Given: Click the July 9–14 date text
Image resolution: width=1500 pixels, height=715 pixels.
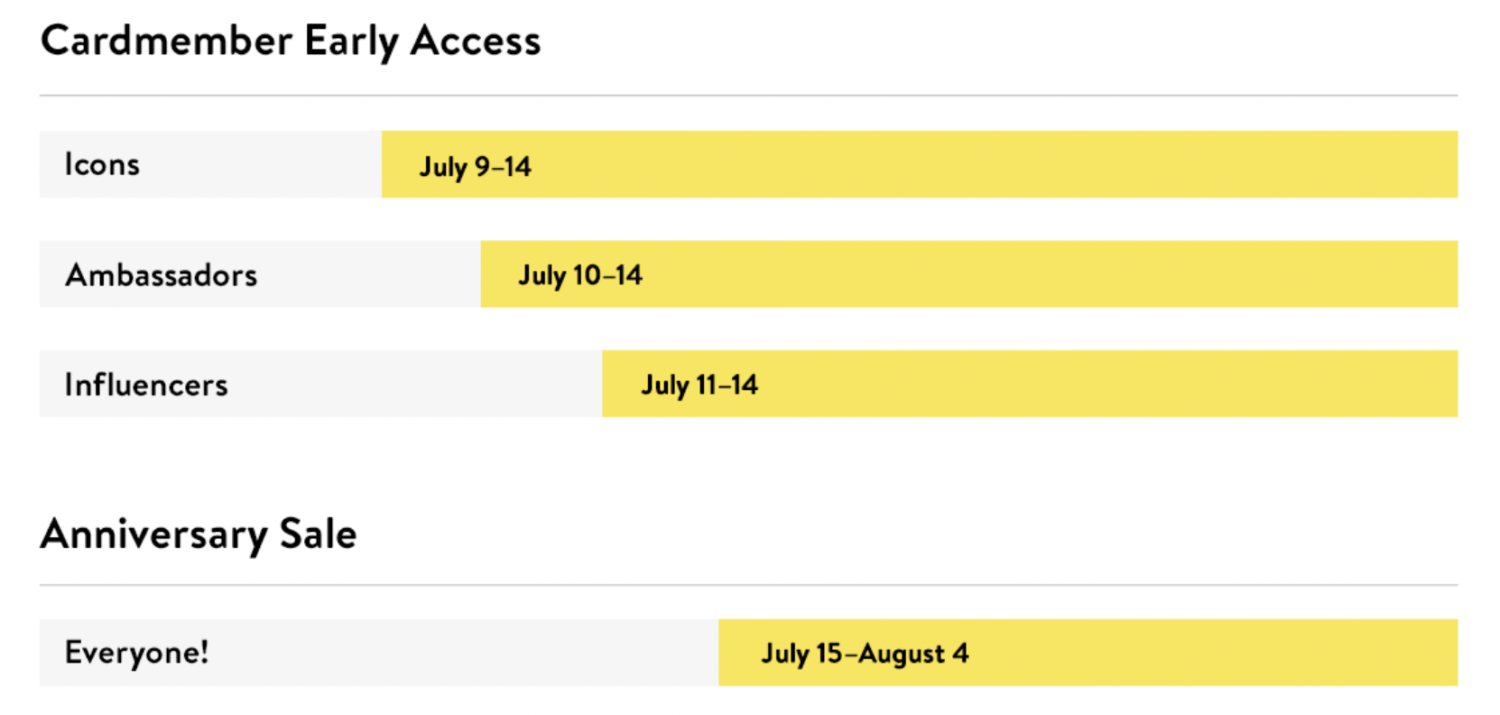Looking at the screenshot, I should [x=475, y=166].
